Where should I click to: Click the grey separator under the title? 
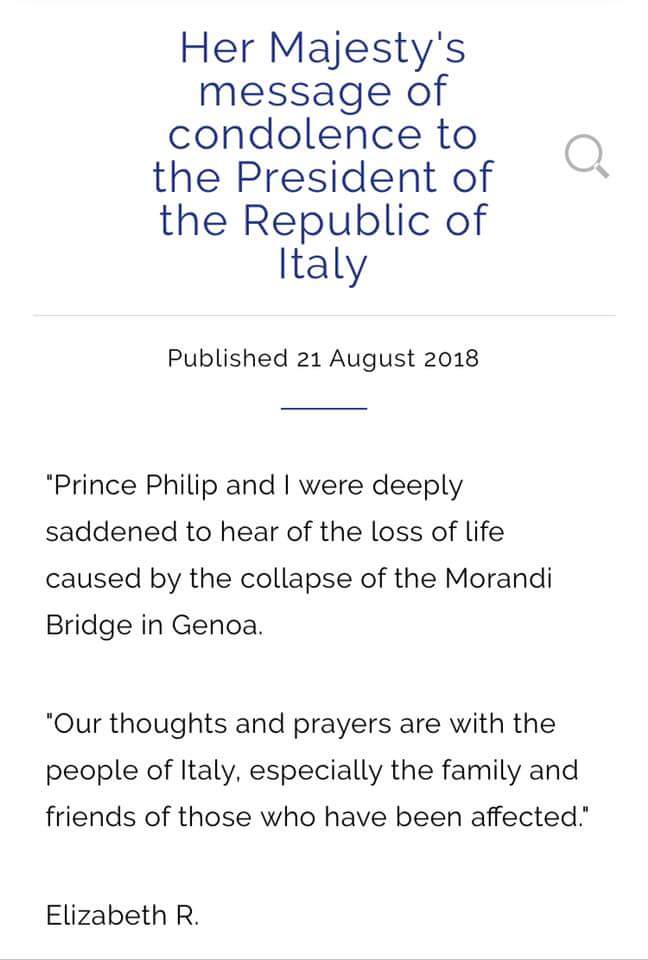(x=323, y=315)
